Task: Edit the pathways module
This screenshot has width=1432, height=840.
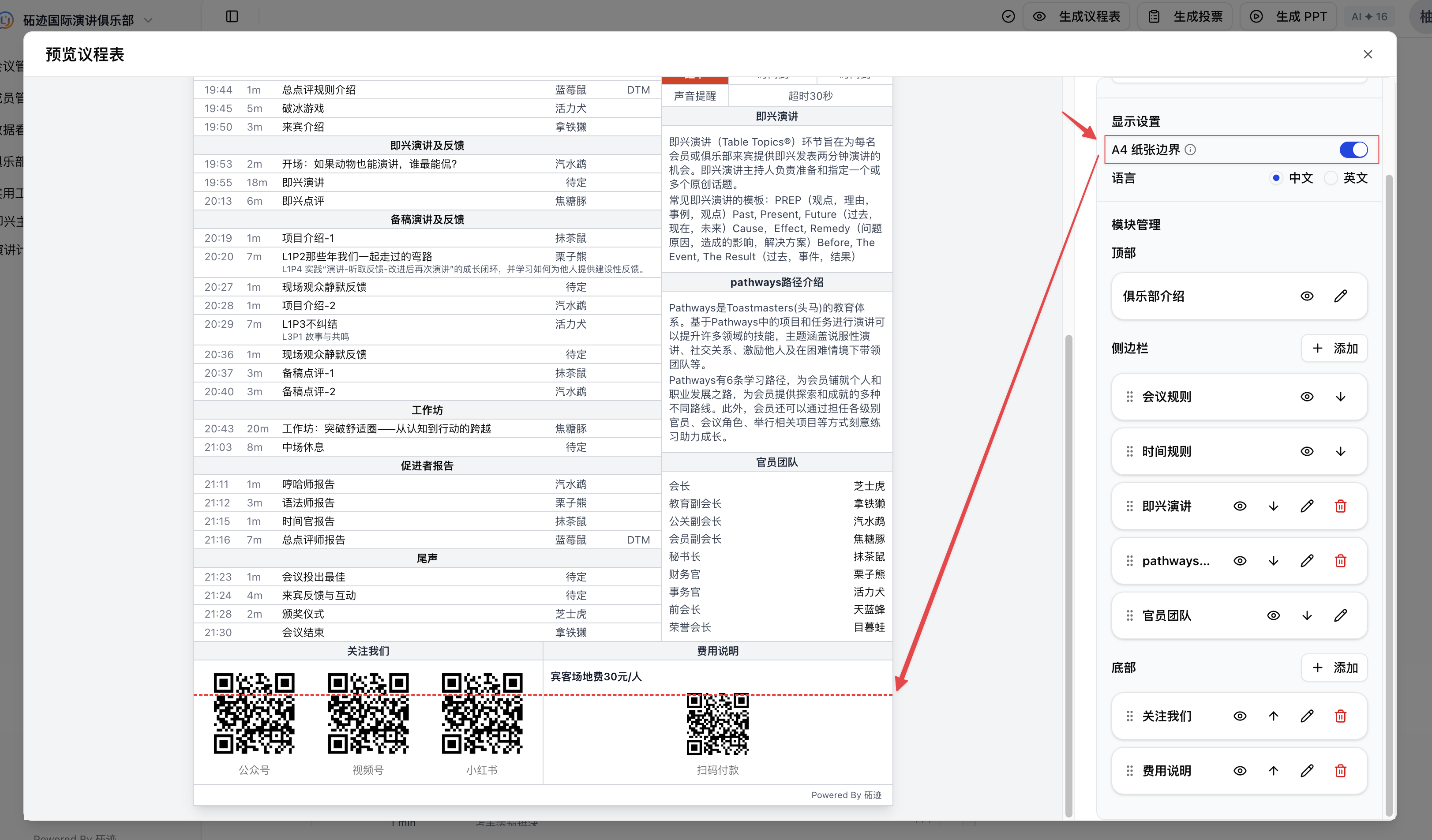Action: (1307, 561)
